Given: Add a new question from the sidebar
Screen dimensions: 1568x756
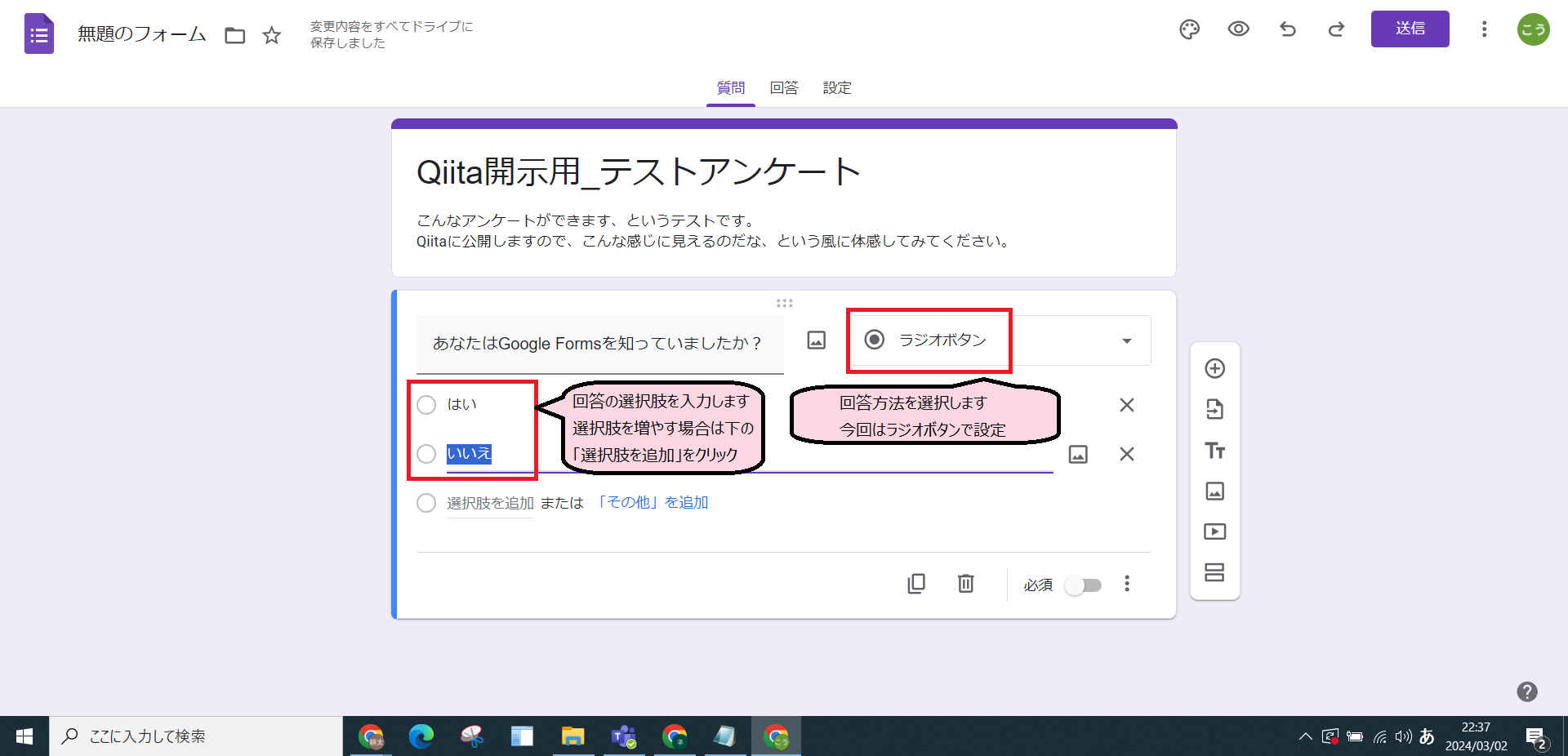Looking at the screenshot, I should 1214,368.
